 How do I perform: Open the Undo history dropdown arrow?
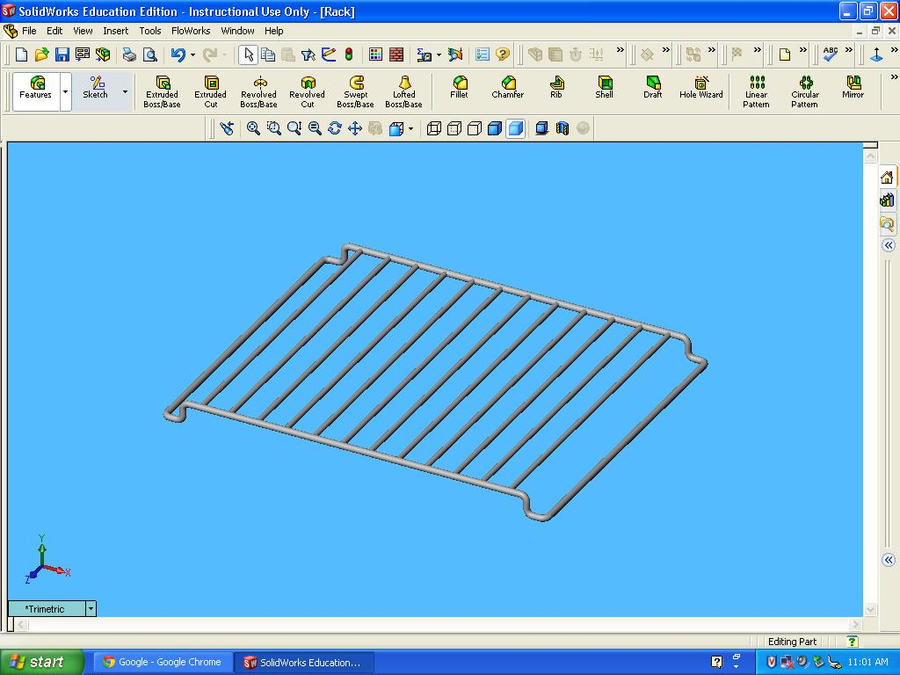pos(192,55)
